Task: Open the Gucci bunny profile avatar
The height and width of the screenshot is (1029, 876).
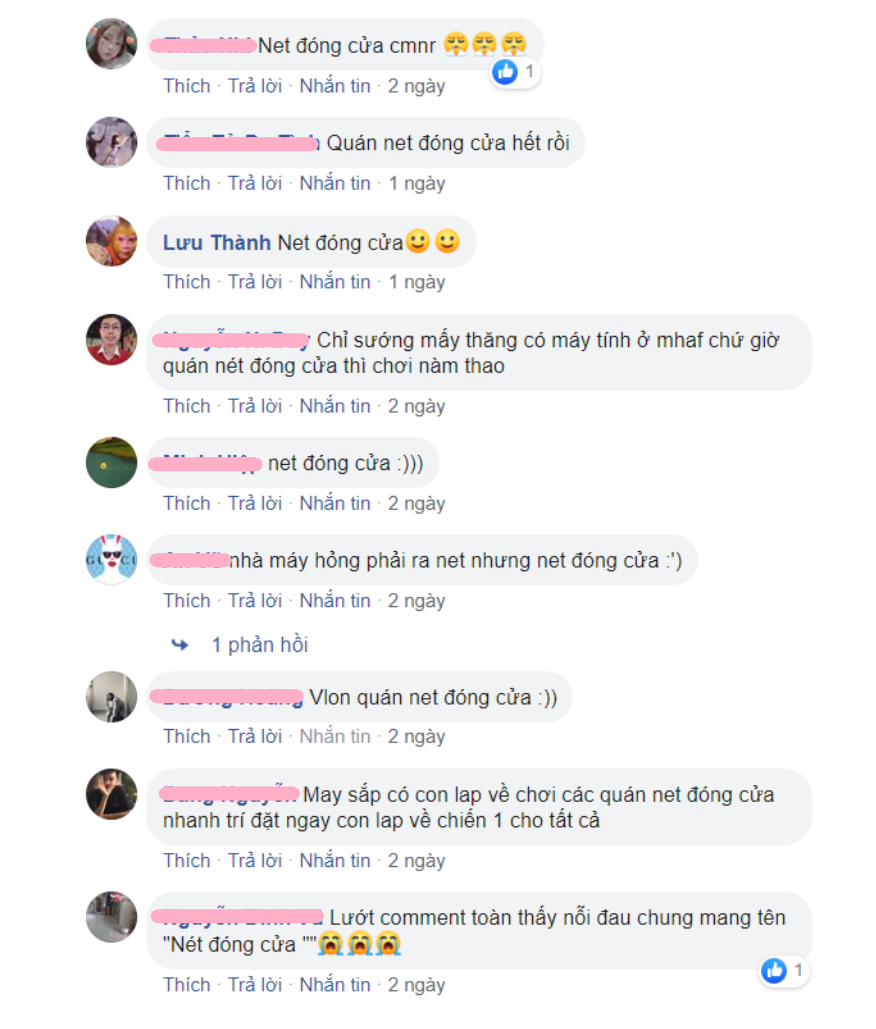Action: [112, 559]
